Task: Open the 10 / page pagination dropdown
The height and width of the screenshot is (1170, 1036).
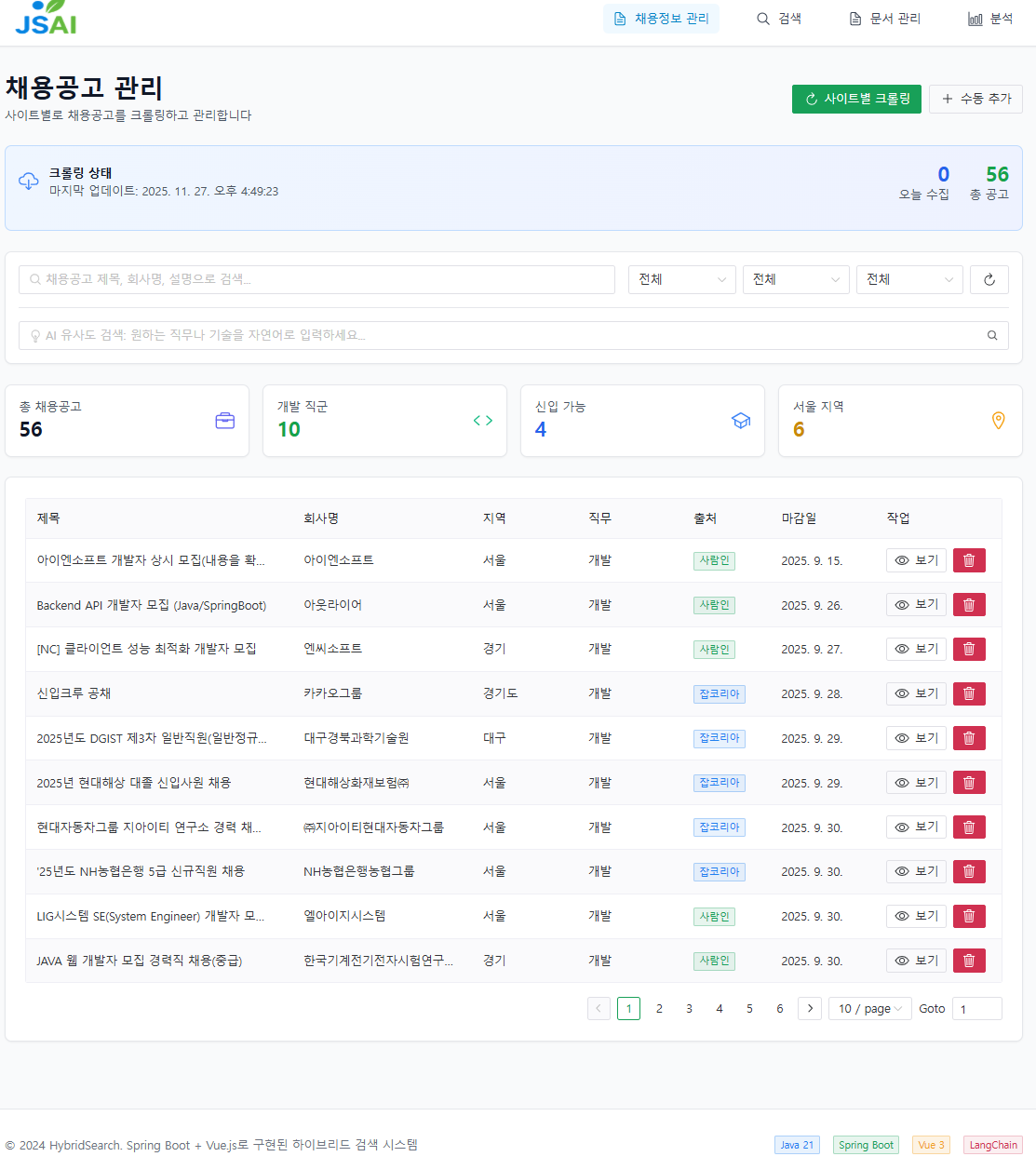Action: pos(868,1008)
